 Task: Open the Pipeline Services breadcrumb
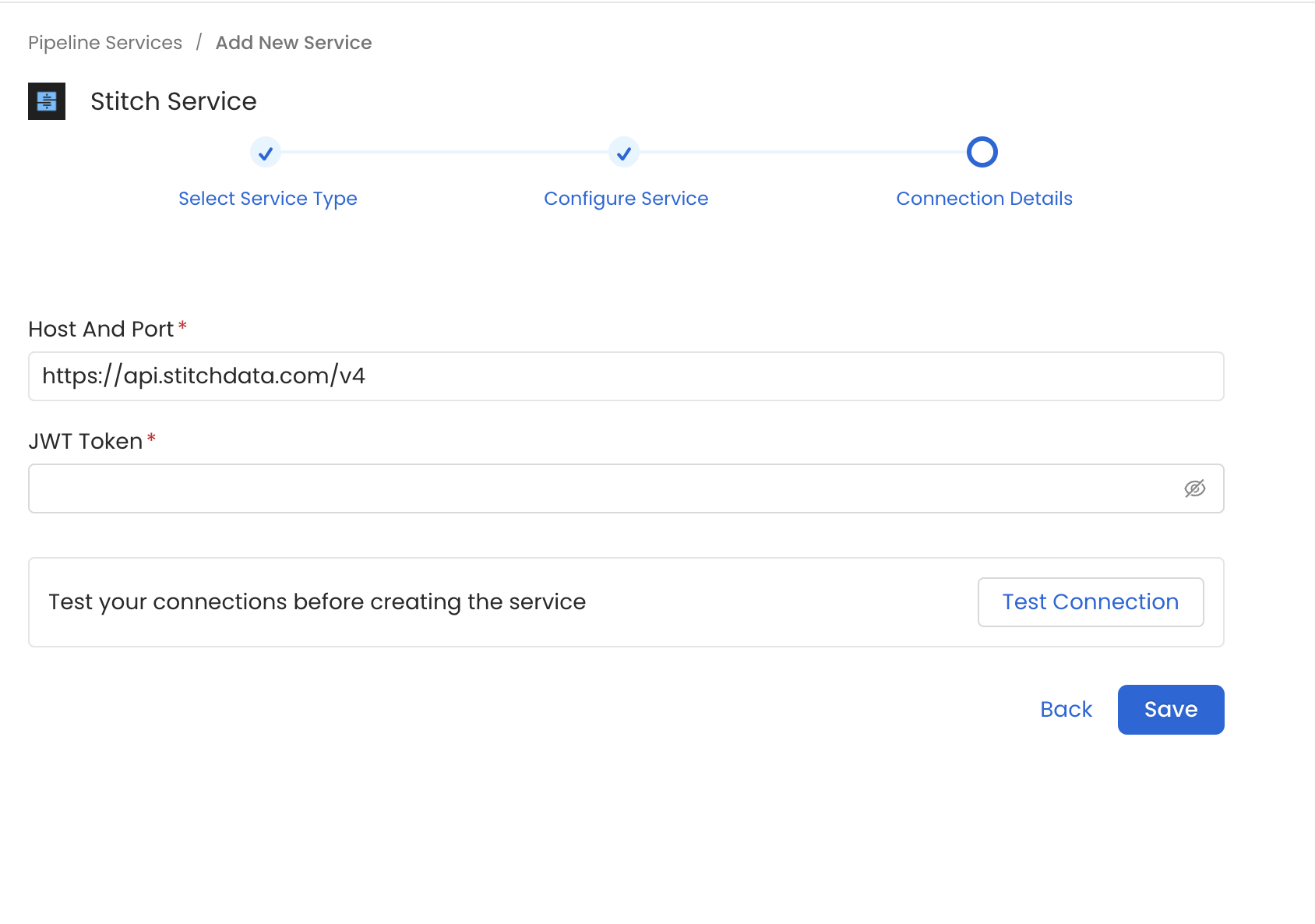coord(104,43)
